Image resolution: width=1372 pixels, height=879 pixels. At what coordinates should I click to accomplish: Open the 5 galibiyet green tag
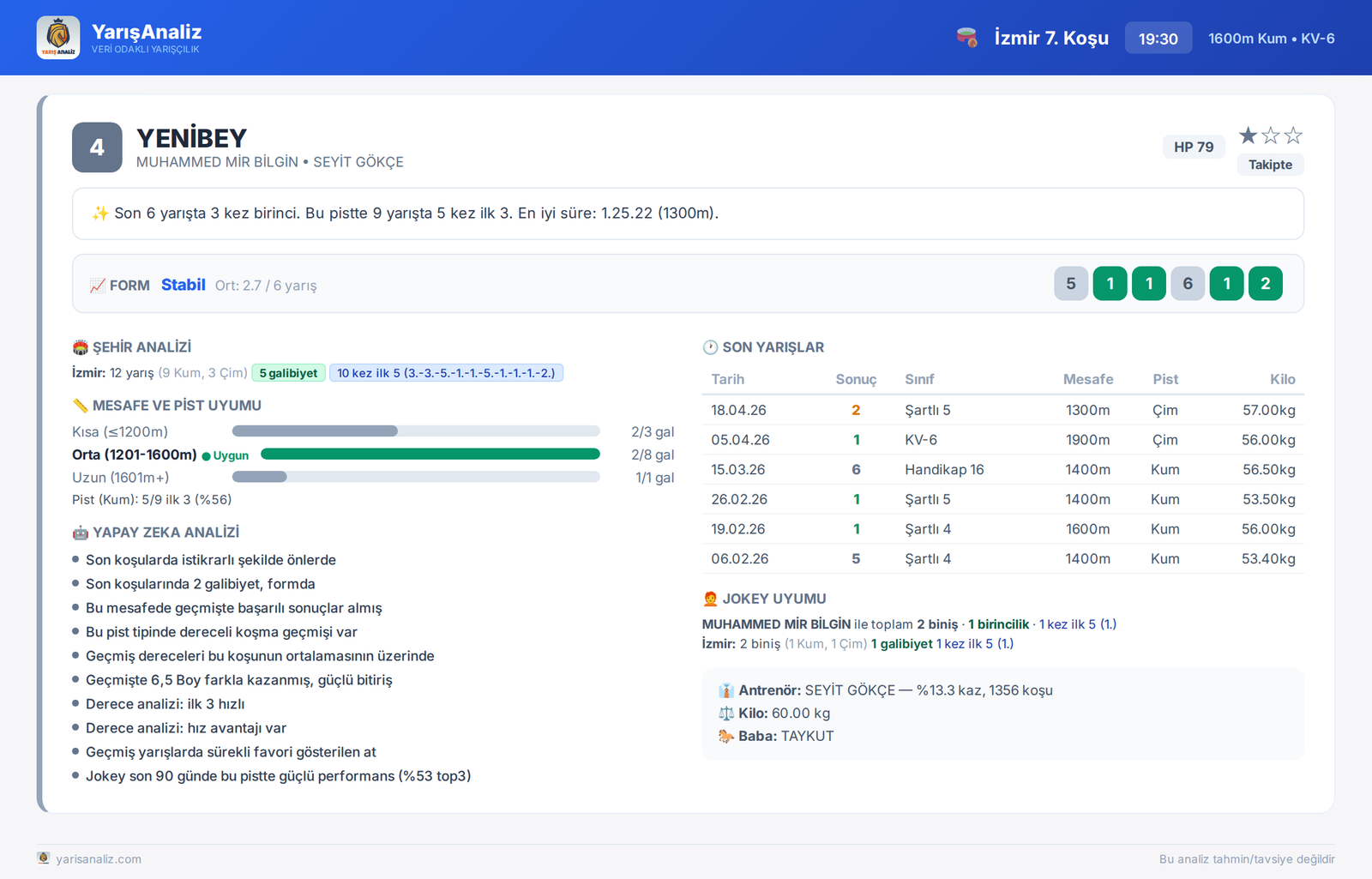[288, 373]
